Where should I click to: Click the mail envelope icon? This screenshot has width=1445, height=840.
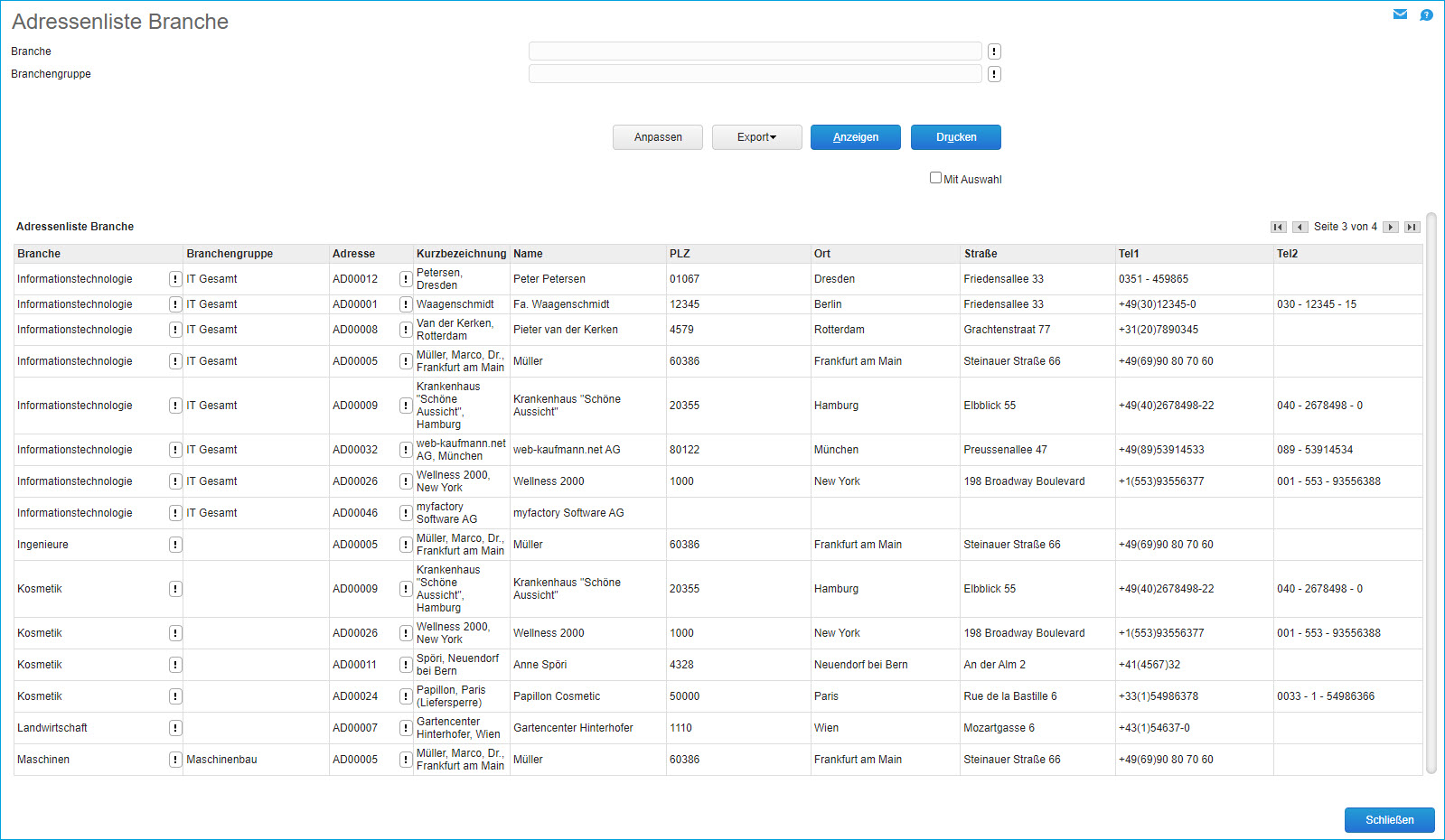click(1400, 14)
